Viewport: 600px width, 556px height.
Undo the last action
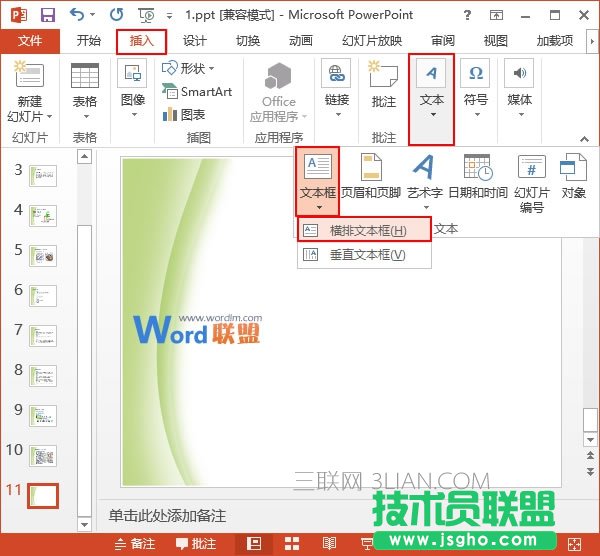[x=77, y=15]
